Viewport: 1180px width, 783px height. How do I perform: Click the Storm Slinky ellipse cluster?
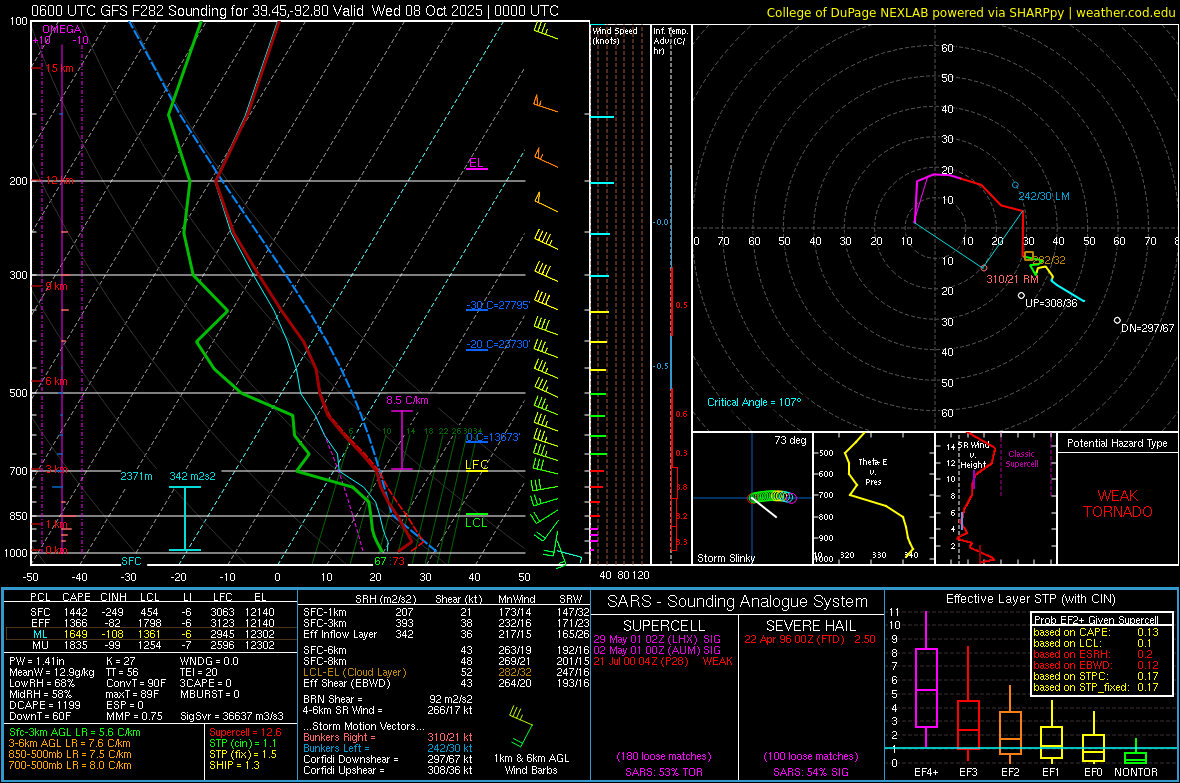point(773,497)
